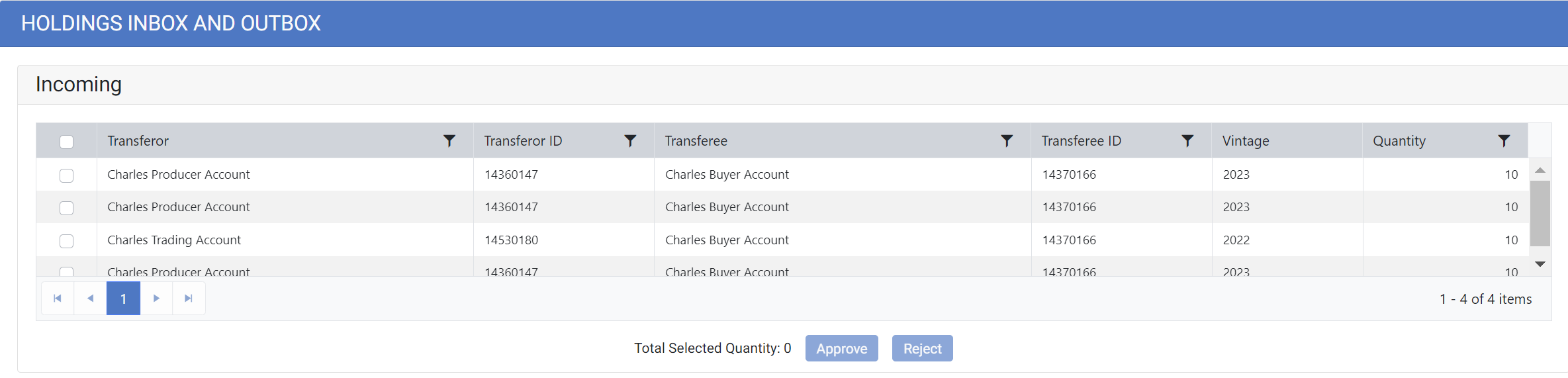Screen dimensions: 1568x378
Task: Go to the first page
Action: (x=58, y=299)
